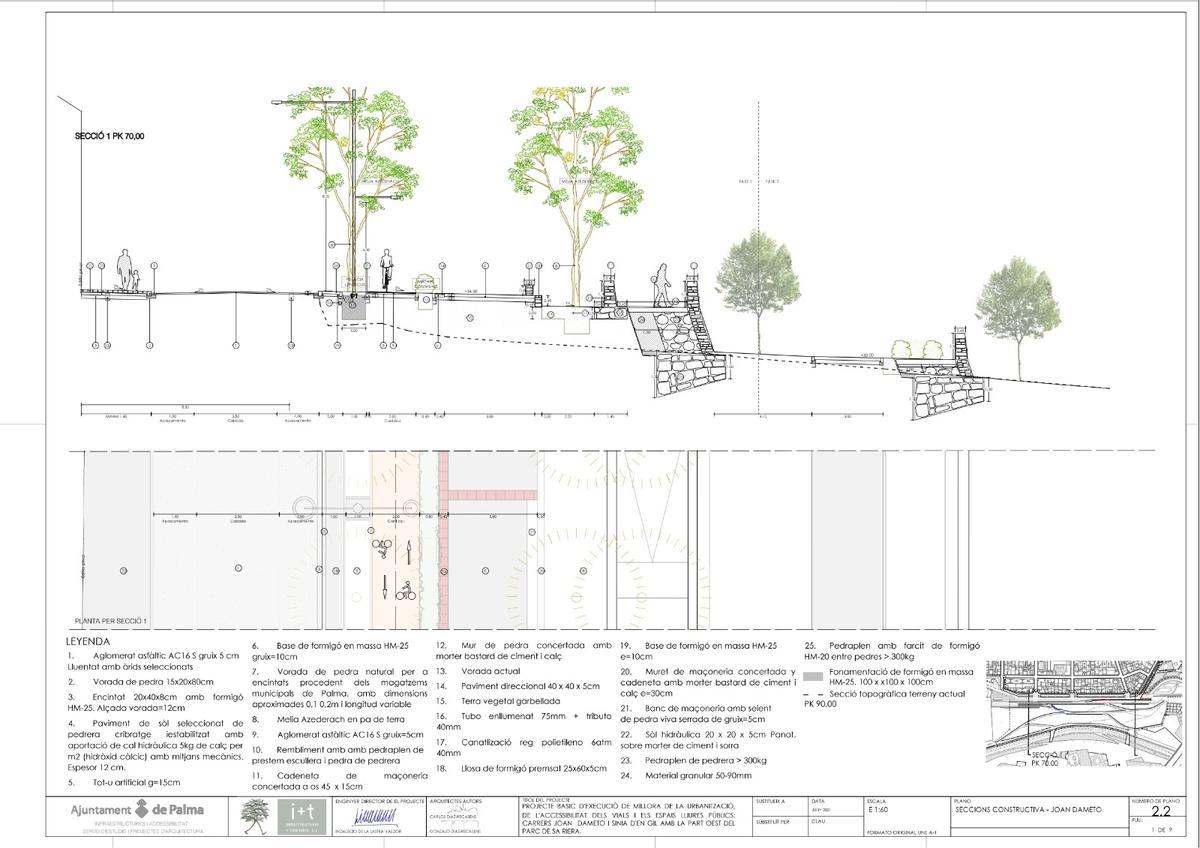The image size is (1200, 848).
Task: Open the PK 90.00 legend entry
Action: point(822,703)
